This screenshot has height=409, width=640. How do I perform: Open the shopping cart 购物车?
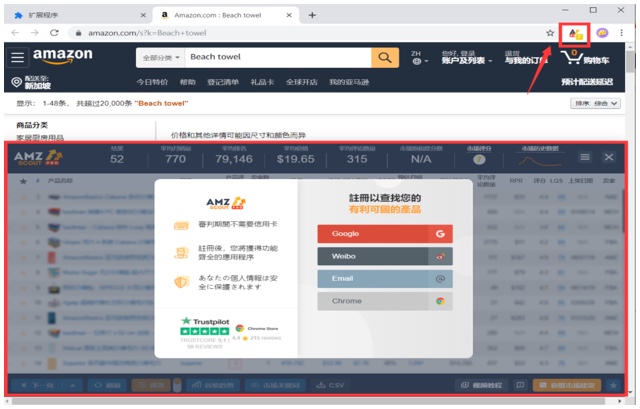pyautogui.click(x=585, y=58)
